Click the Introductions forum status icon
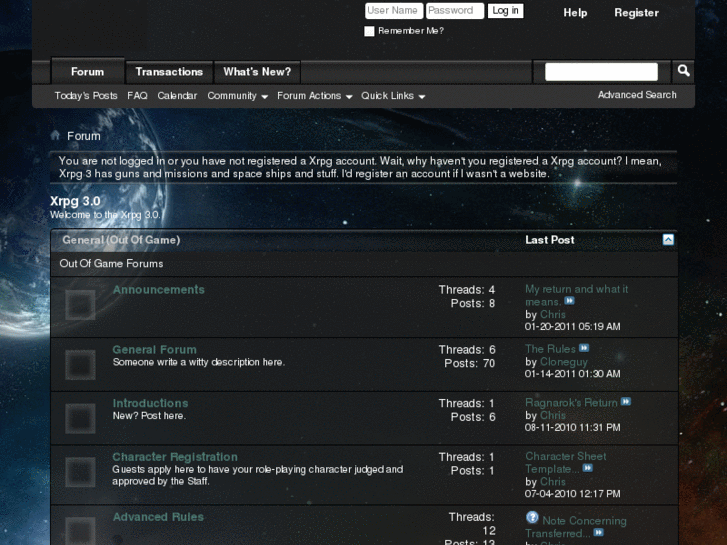727x545 pixels. point(80,418)
